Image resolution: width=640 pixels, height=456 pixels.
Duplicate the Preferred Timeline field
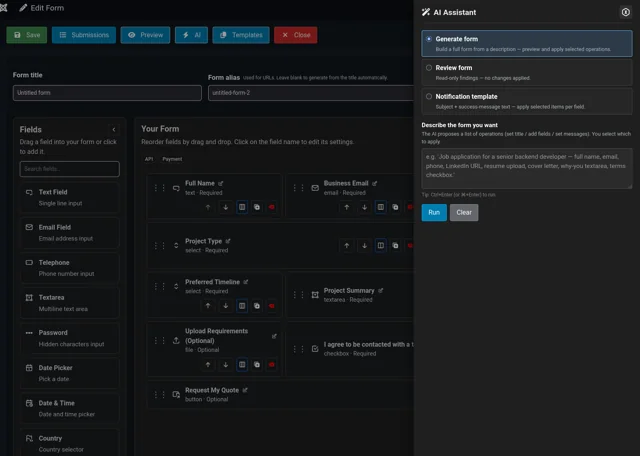(x=257, y=306)
